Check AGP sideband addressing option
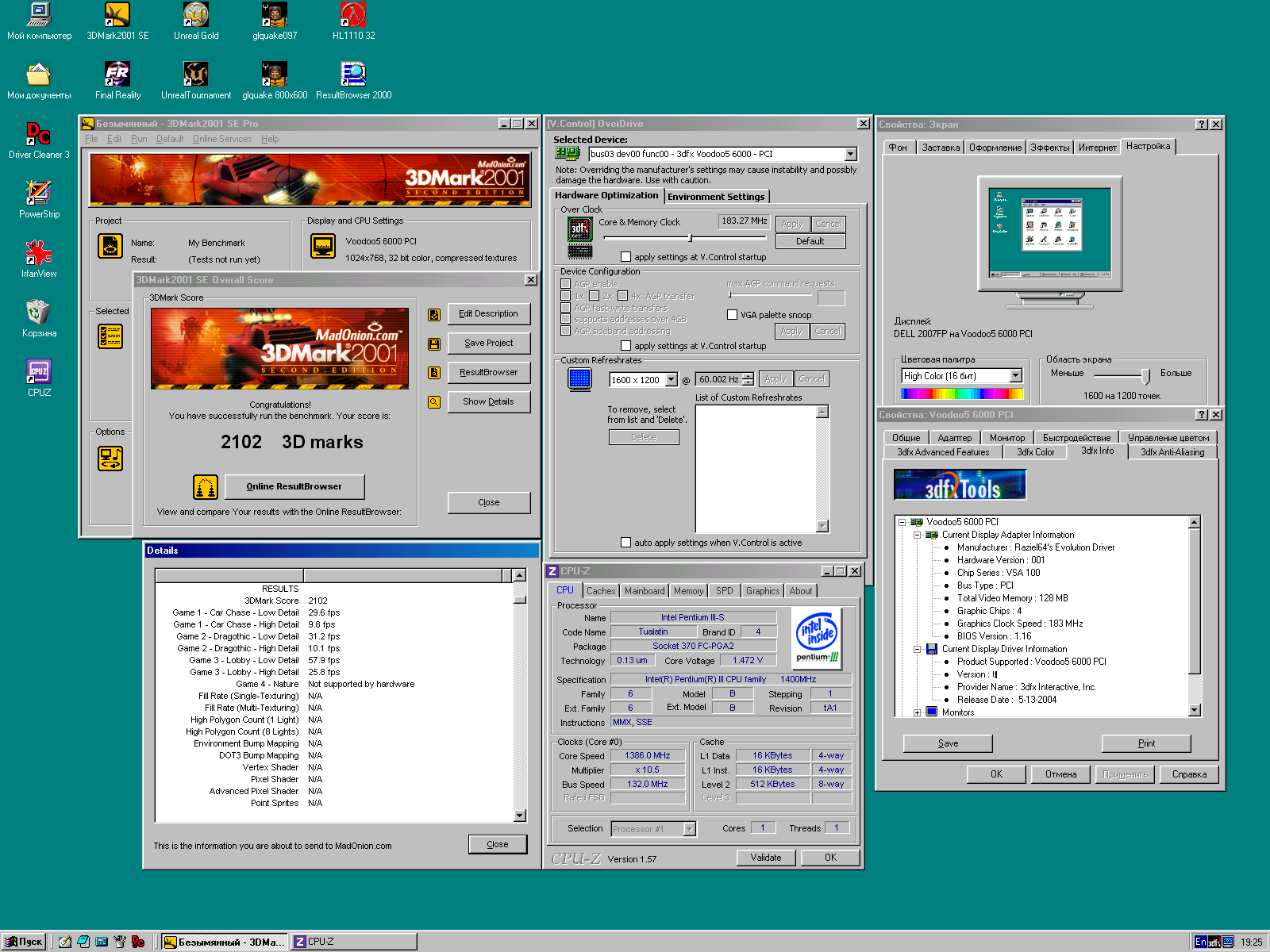The height and width of the screenshot is (952, 1270). [565, 331]
